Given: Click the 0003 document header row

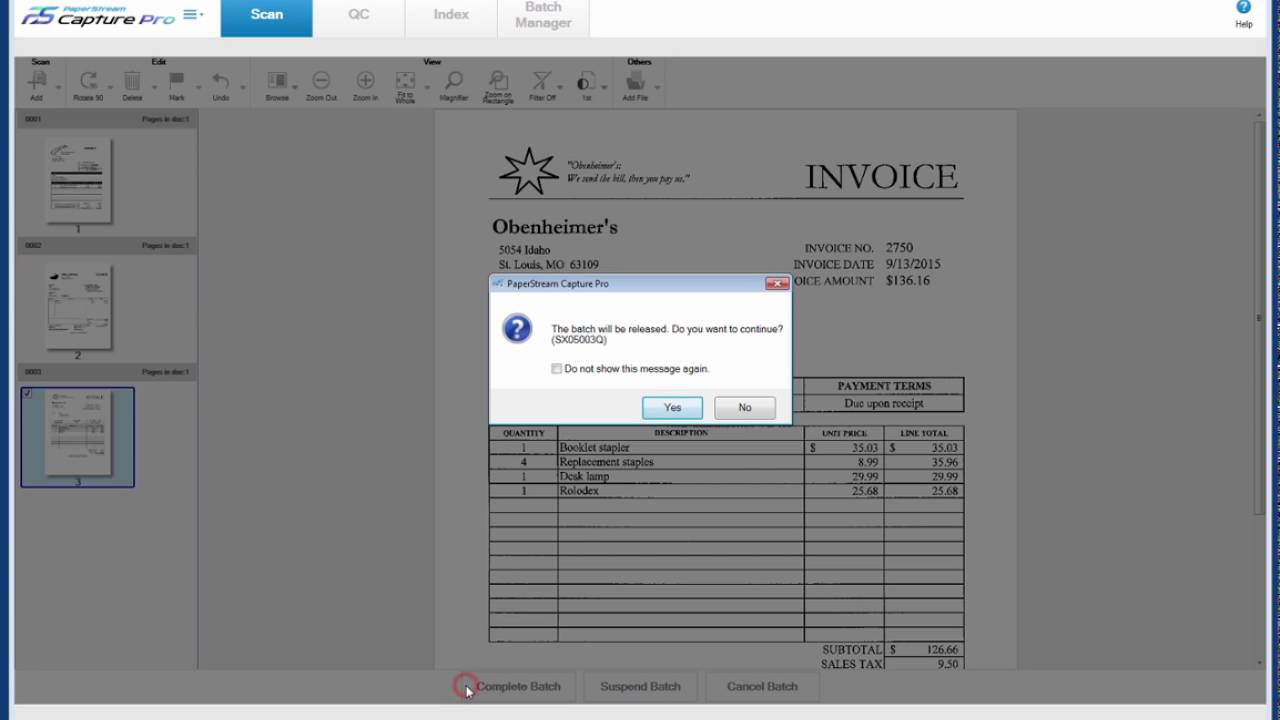Looking at the screenshot, I should (x=106, y=371).
